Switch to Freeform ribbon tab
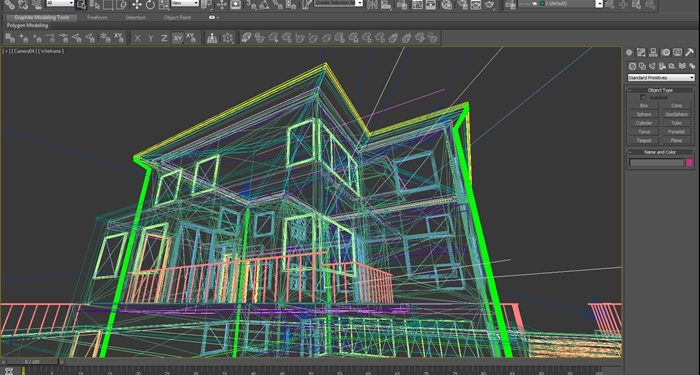The width and height of the screenshot is (700, 375). click(97, 17)
